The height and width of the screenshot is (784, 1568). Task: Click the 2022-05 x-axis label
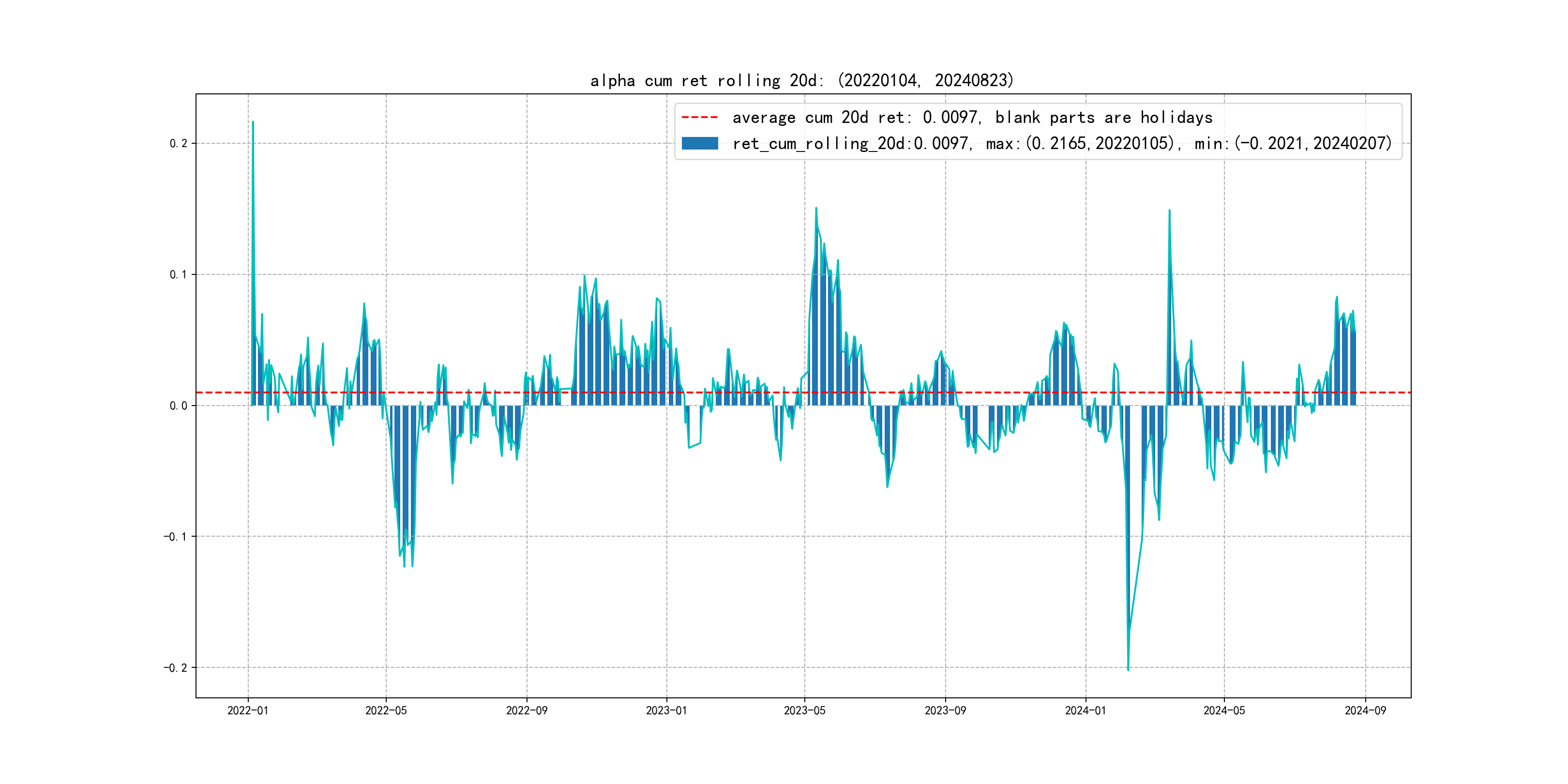click(386, 710)
